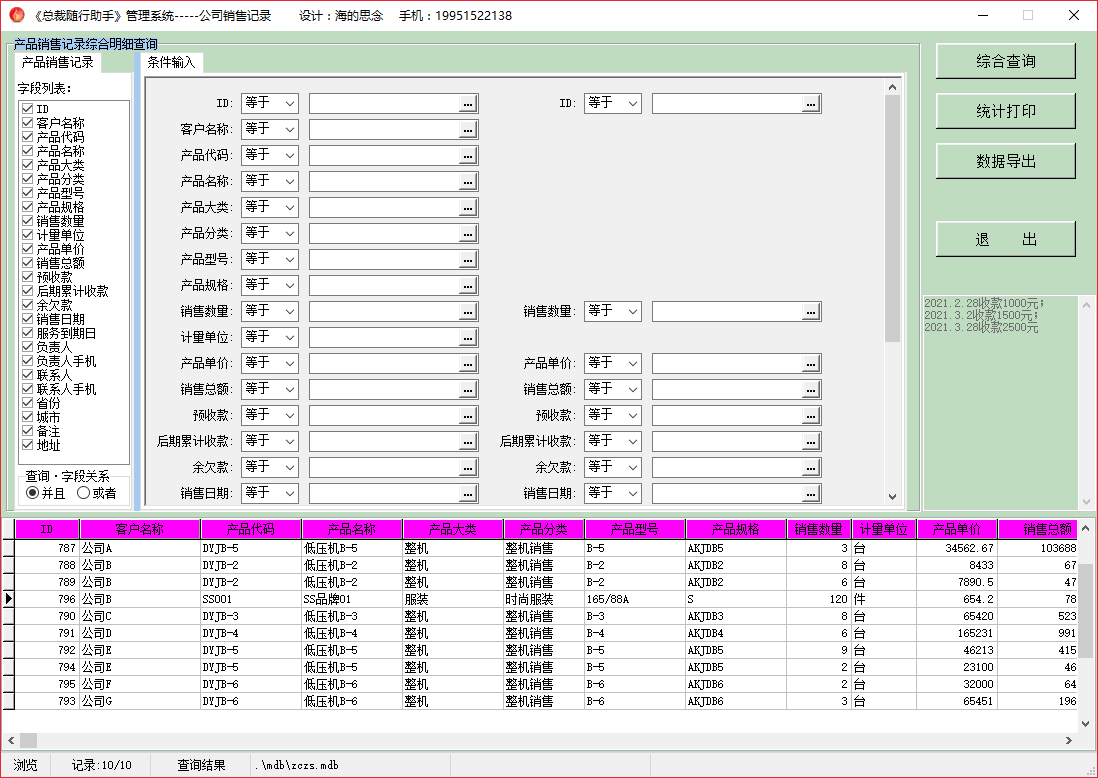
Task: Toggle the 产品型号 field checkbox
Action: pos(28,193)
